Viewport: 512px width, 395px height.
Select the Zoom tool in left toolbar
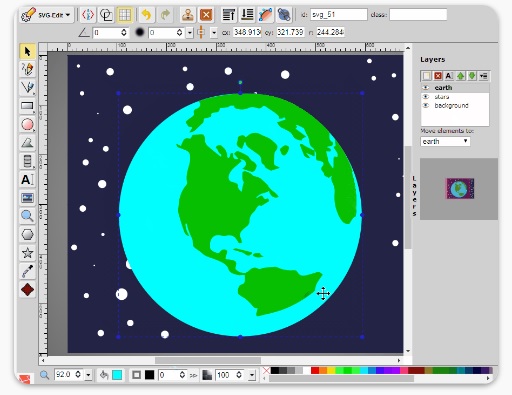coord(27,216)
